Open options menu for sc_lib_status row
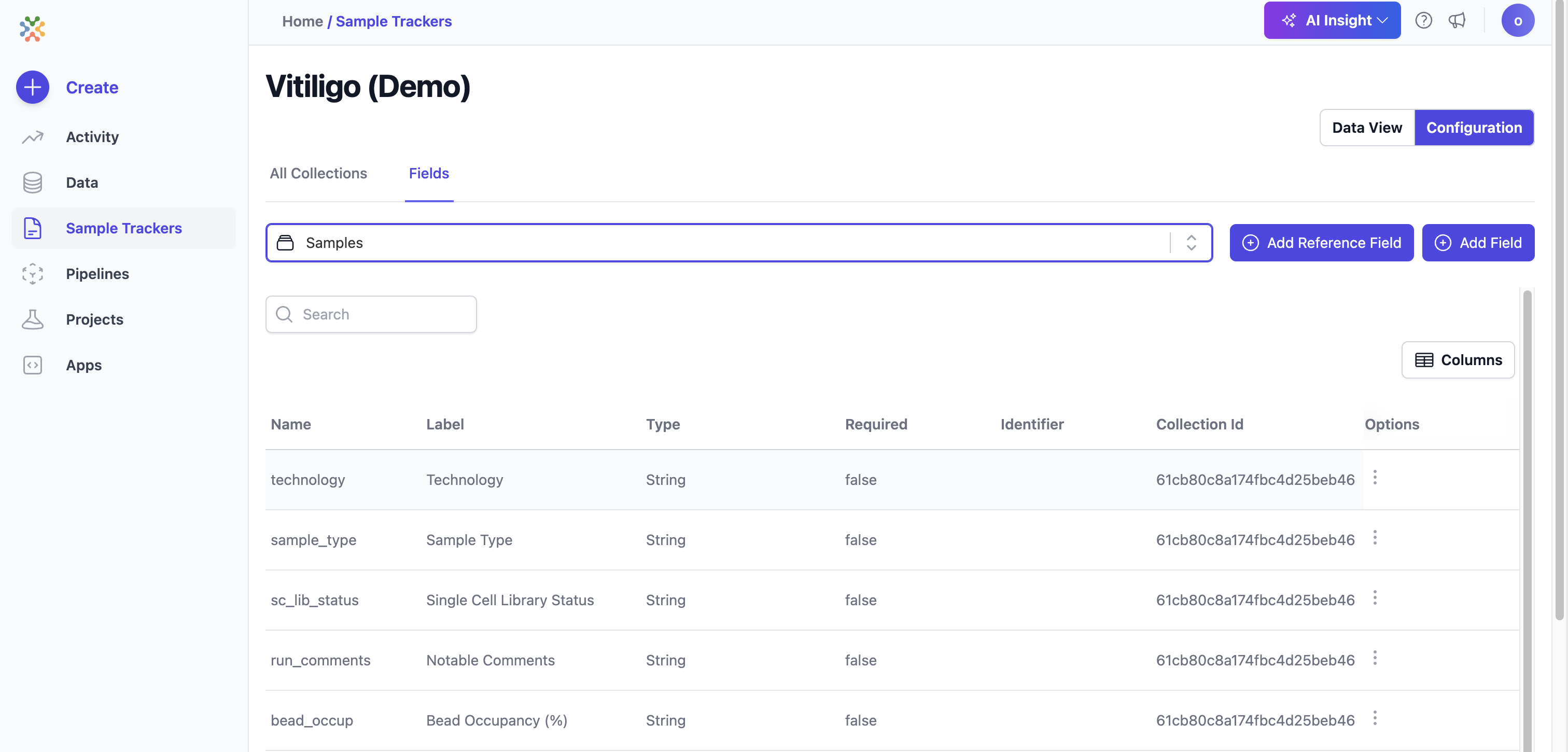 (1375, 598)
